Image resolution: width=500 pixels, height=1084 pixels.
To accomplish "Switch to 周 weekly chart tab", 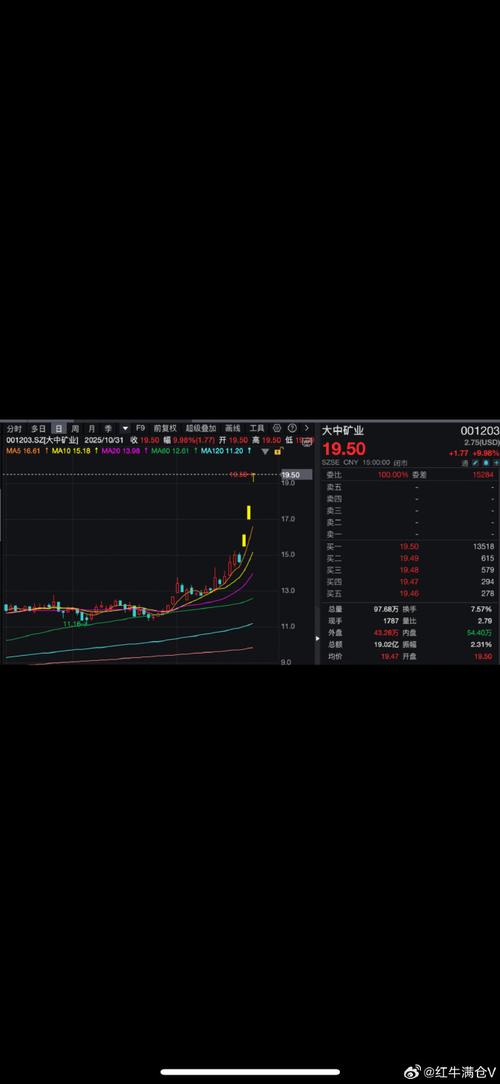I will point(75,429).
